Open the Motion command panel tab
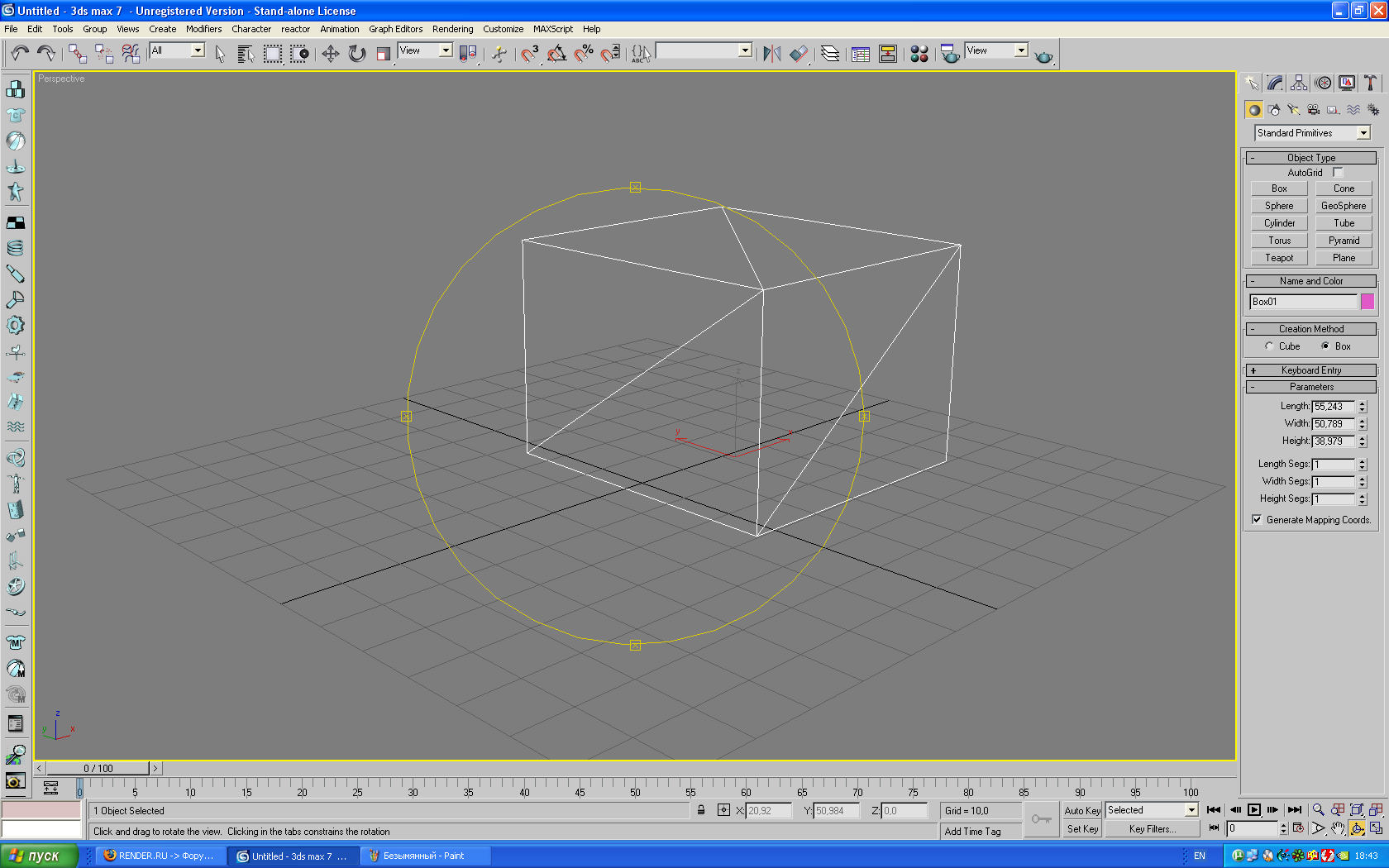The image size is (1389, 868). [1324, 83]
